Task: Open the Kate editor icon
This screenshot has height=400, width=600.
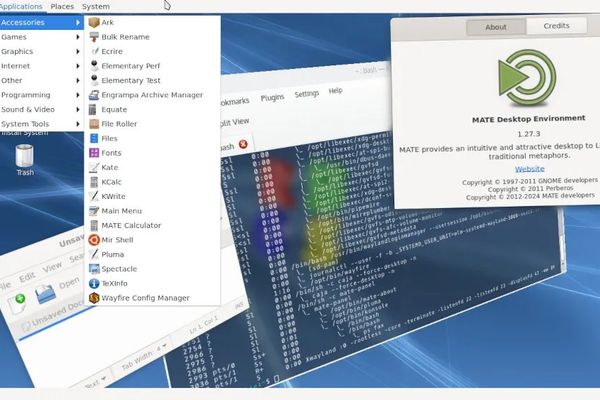Action: point(94,168)
